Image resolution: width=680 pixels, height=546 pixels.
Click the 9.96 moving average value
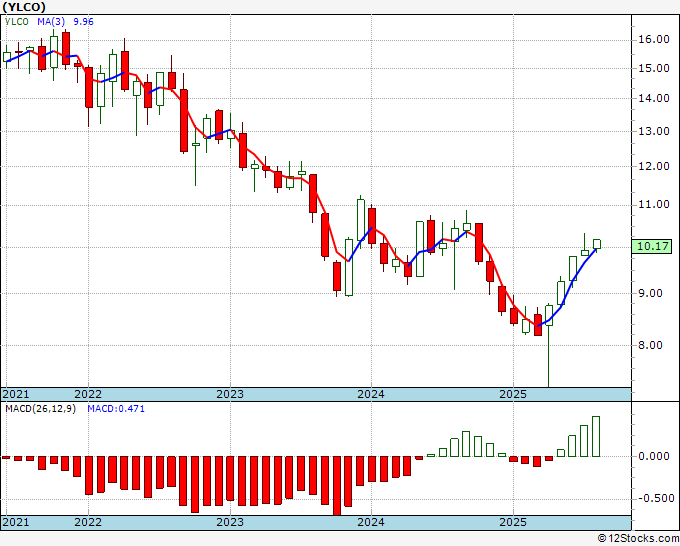83,22
